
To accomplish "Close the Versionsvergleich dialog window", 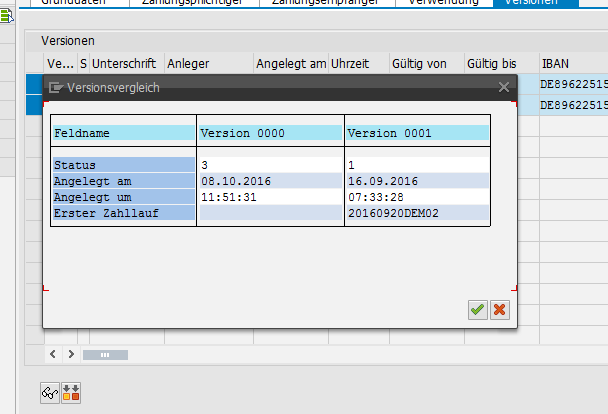I will pos(504,88).
